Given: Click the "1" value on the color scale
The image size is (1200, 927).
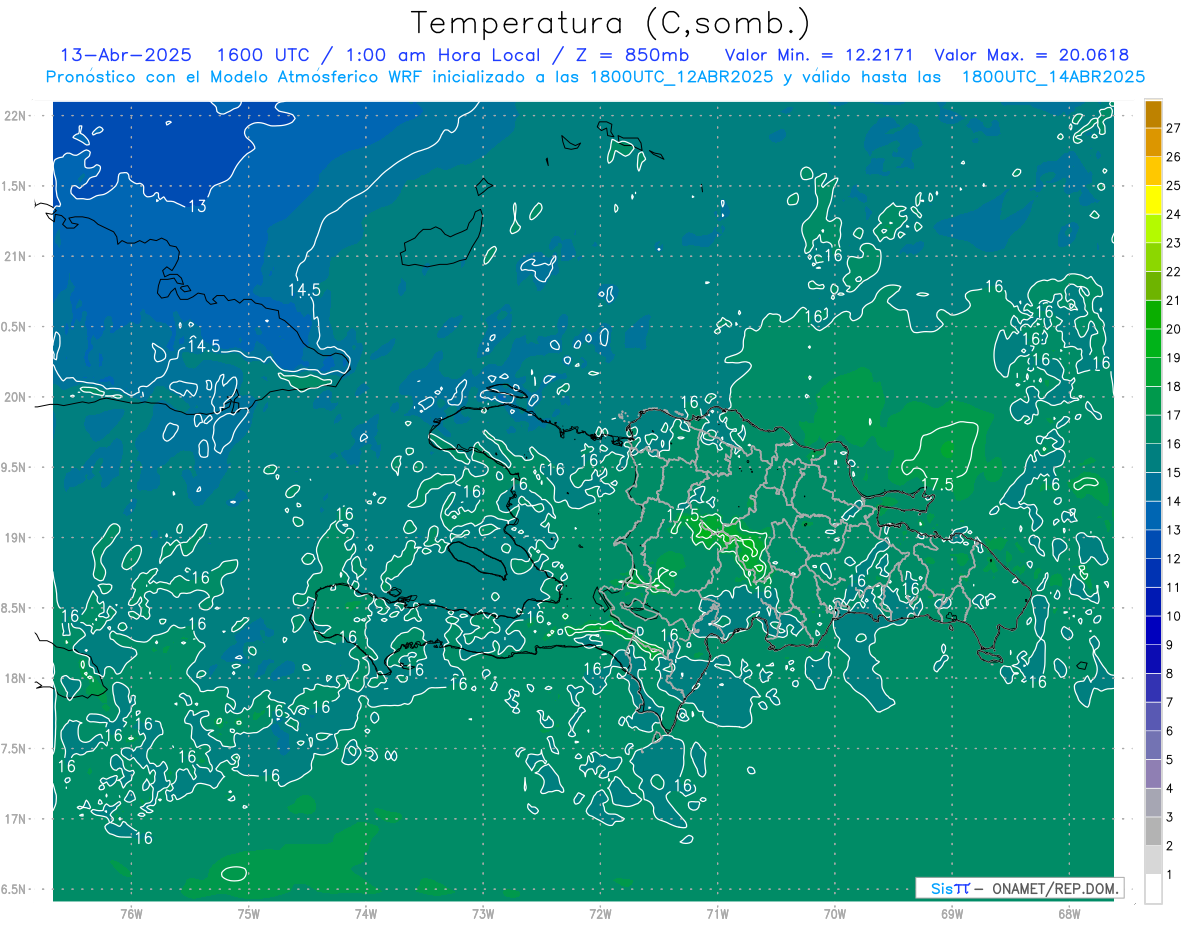Looking at the screenshot, I should pyautogui.click(x=1169, y=875).
